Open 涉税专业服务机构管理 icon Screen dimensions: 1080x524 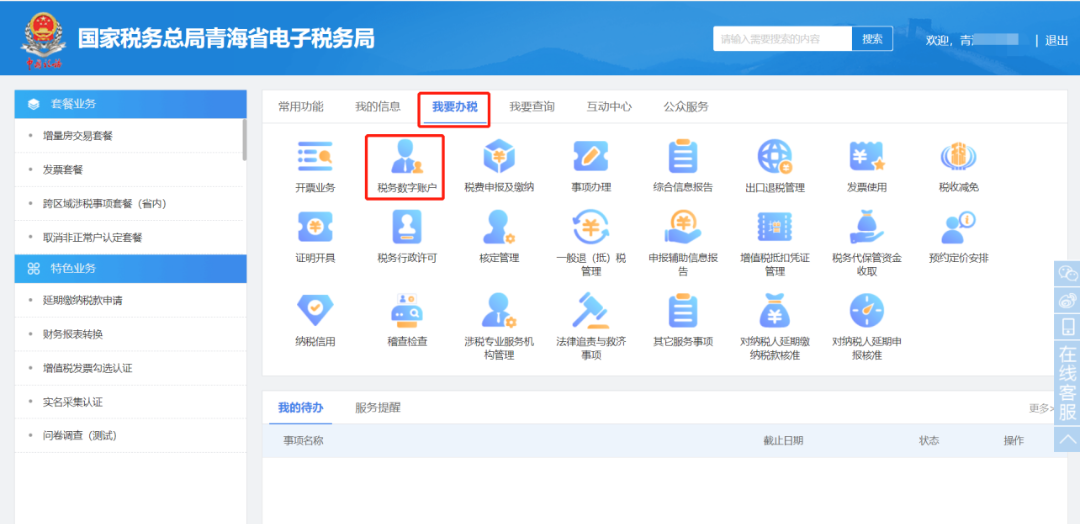pos(499,311)
